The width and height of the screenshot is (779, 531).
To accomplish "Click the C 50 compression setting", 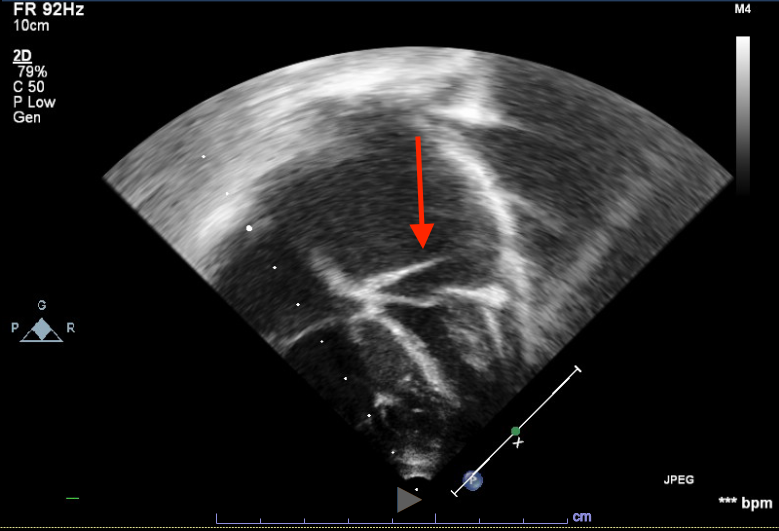I will pos(32,88).
